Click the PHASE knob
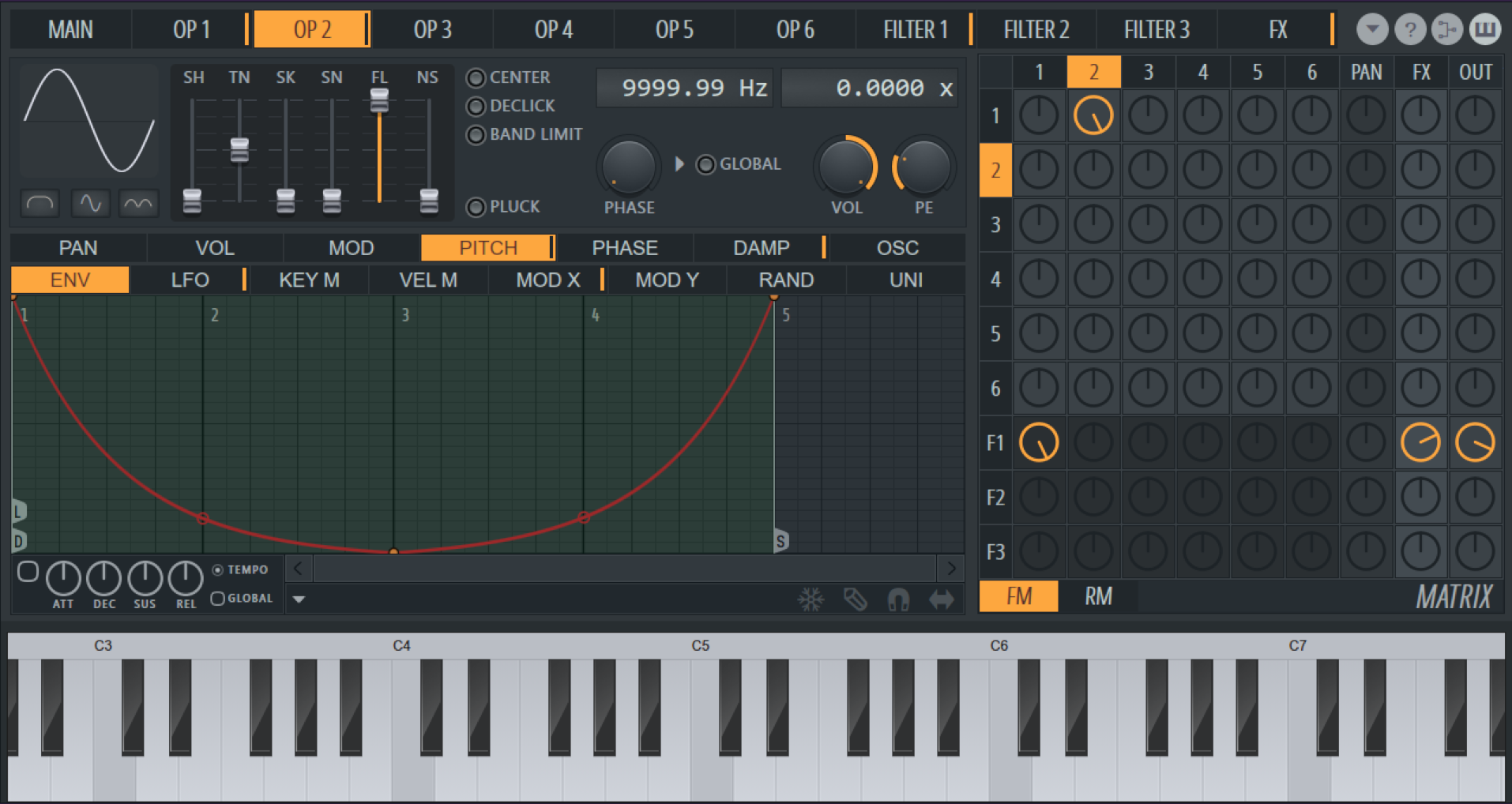Screen dimensions: 1512x804 (629, 167)
